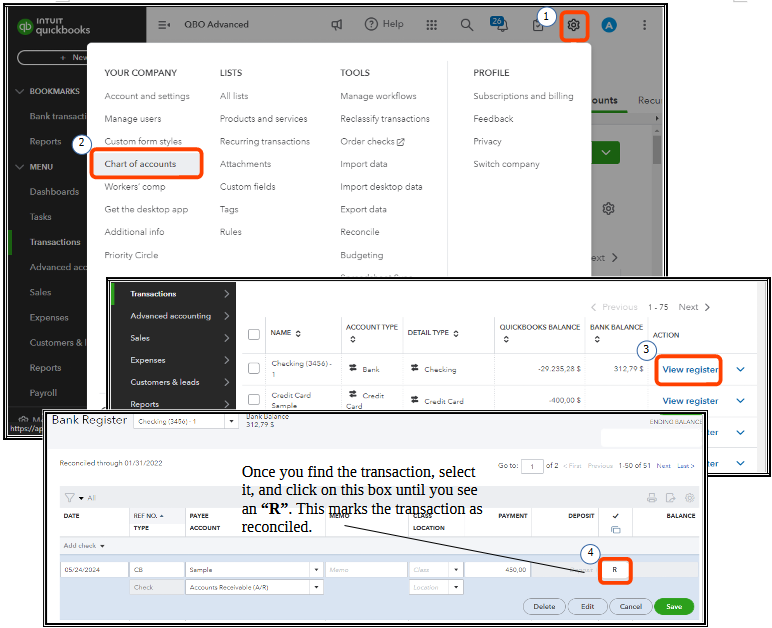
Task: Open Reclassify transactions tool
Action: (385, 119)
